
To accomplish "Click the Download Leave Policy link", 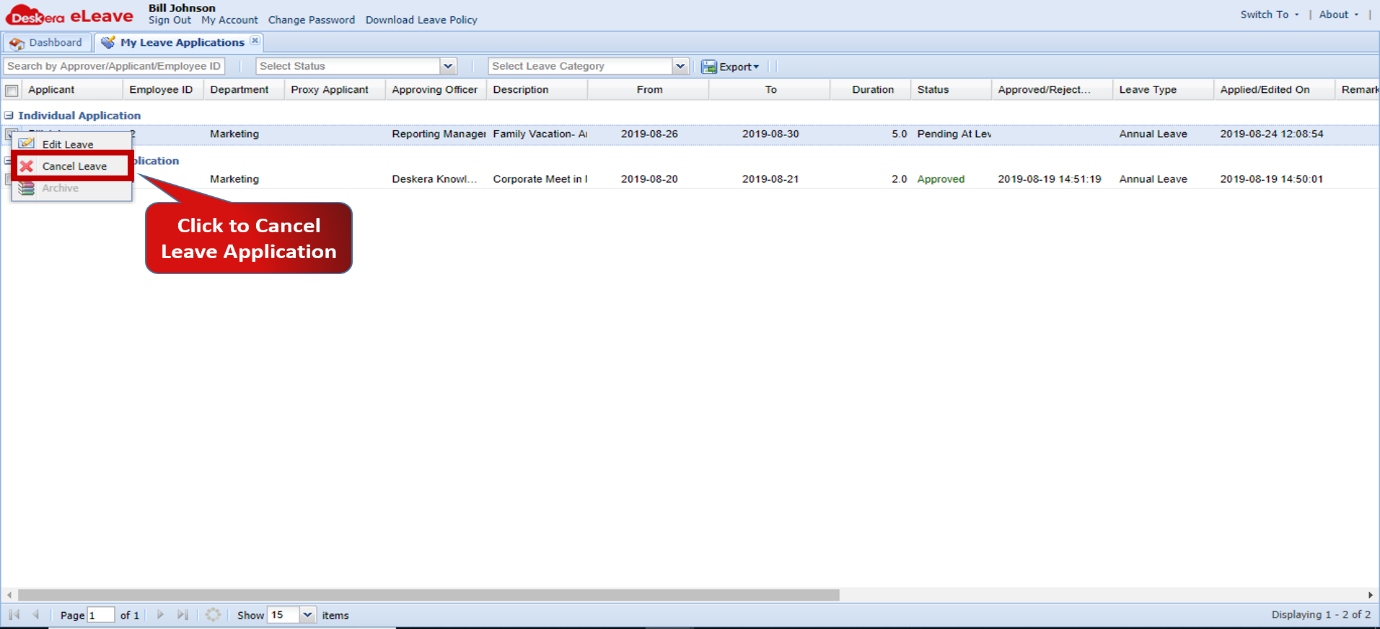I will point(421,19).
